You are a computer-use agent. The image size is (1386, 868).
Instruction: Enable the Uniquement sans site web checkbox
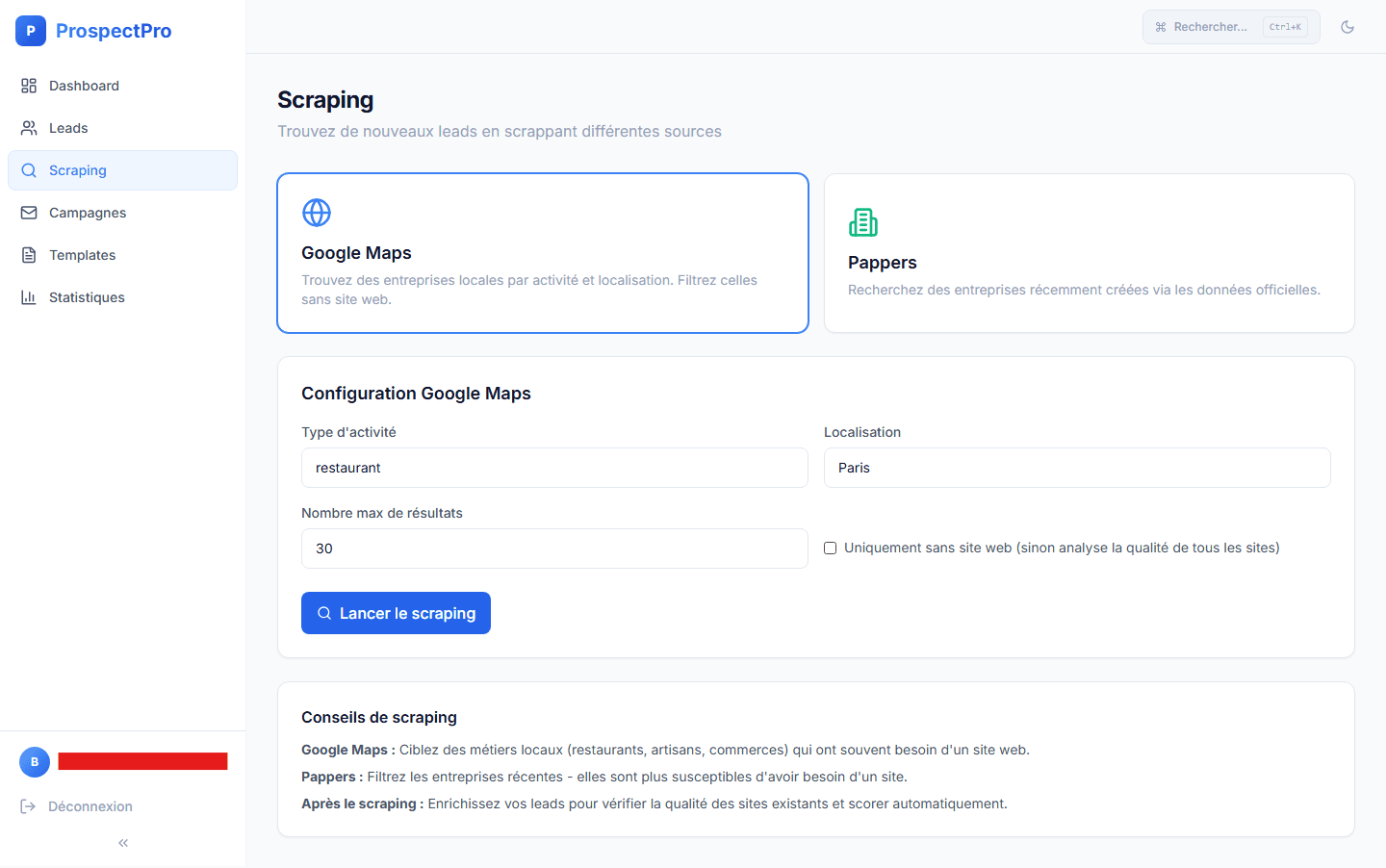coord(830,549)
